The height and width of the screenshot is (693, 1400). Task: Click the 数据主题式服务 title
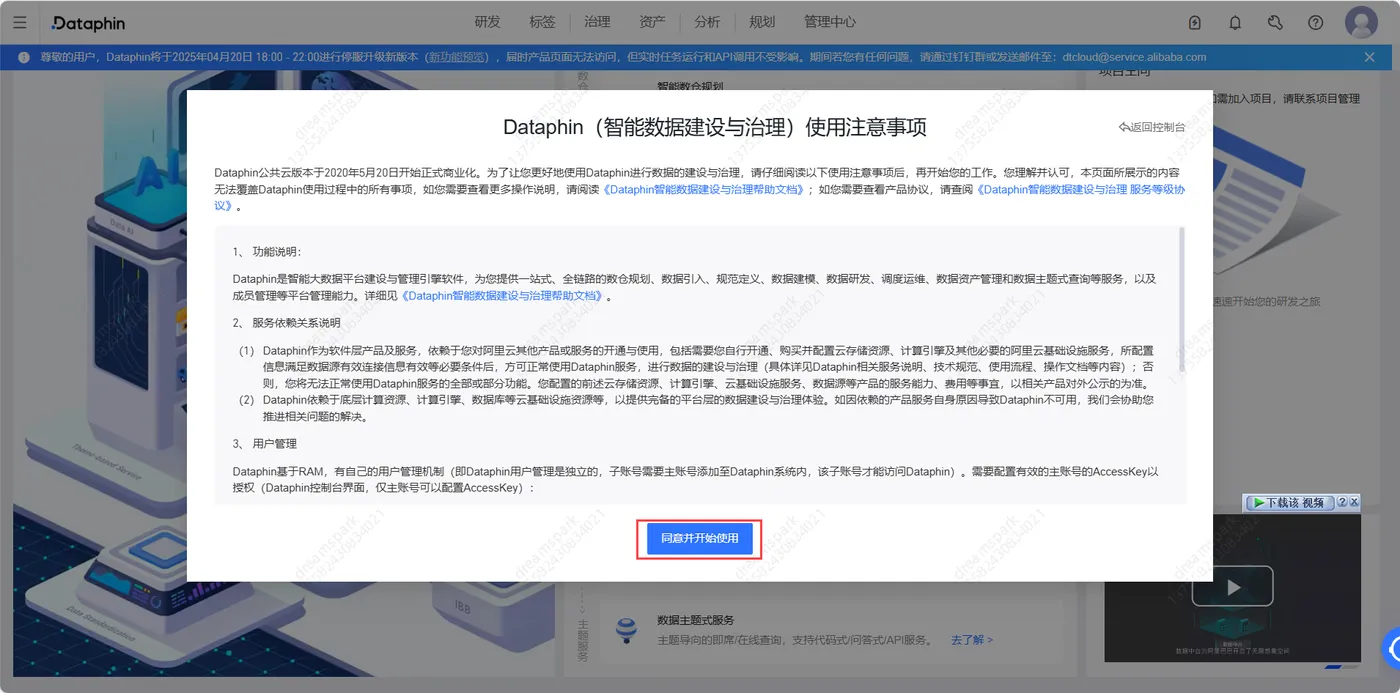point(696,620)
